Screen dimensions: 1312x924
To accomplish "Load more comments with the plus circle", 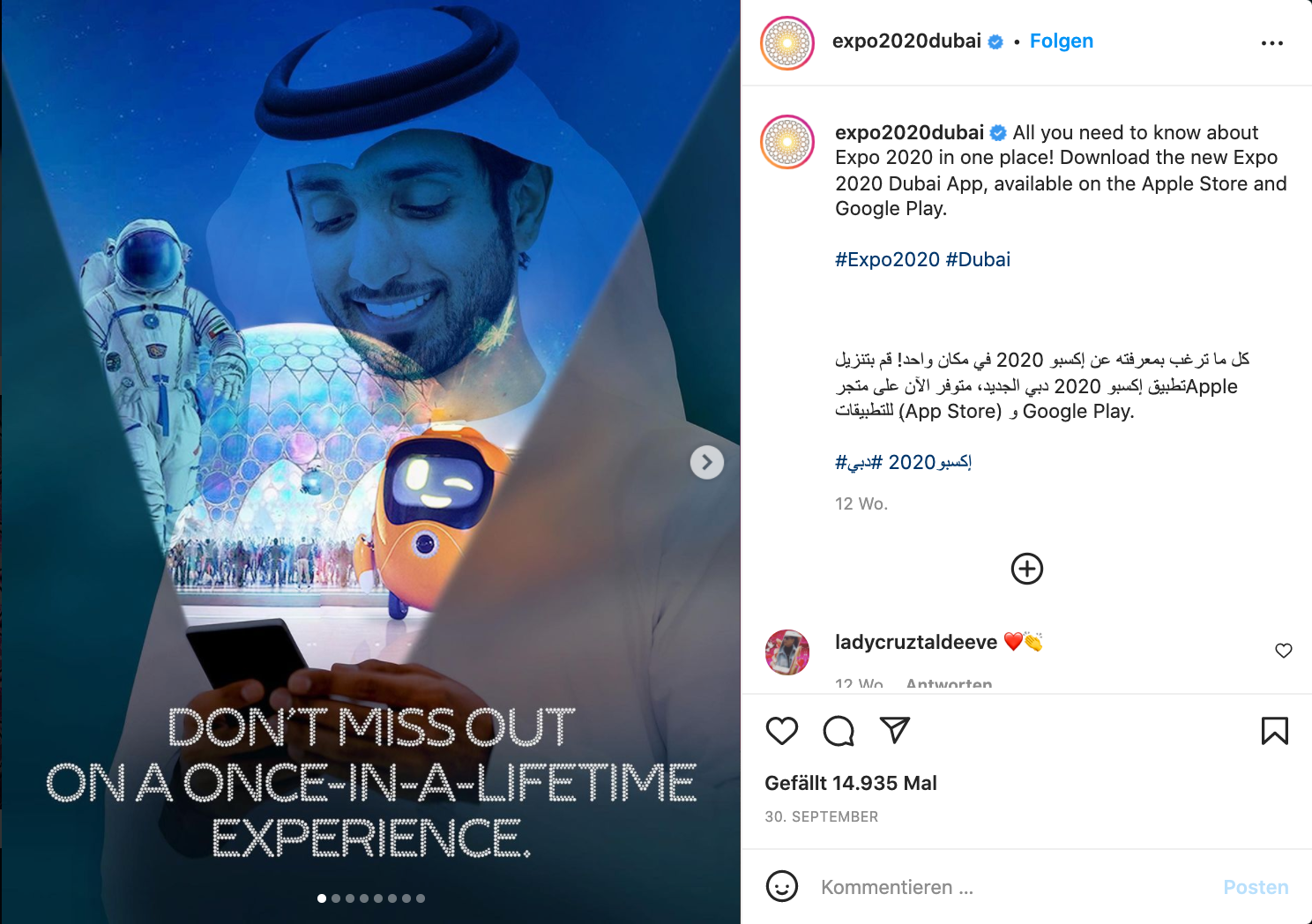I will pyautogui.click(x=1027, y=569).
